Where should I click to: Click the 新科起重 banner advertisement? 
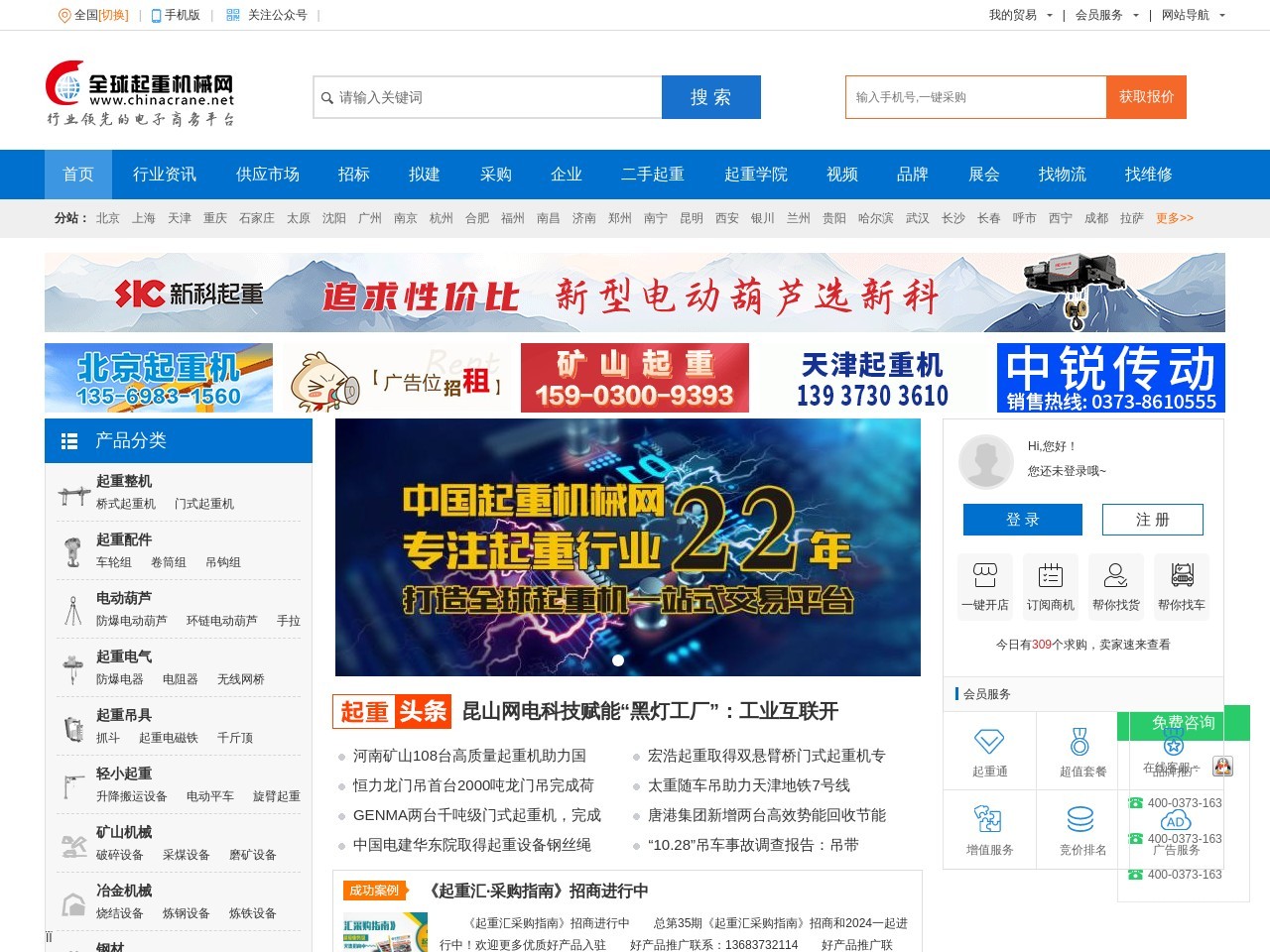click(x=635, y=293)
